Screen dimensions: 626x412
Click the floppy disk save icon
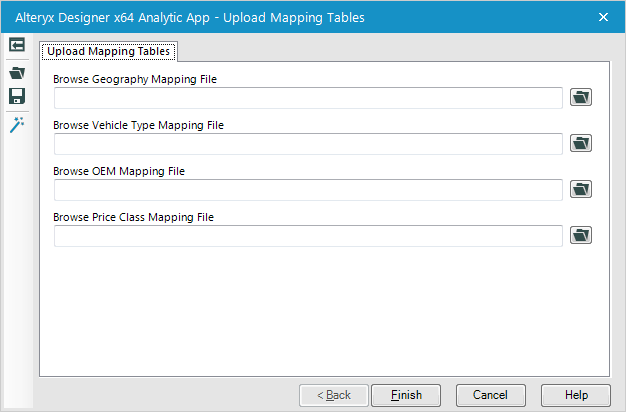click(16, 96)
